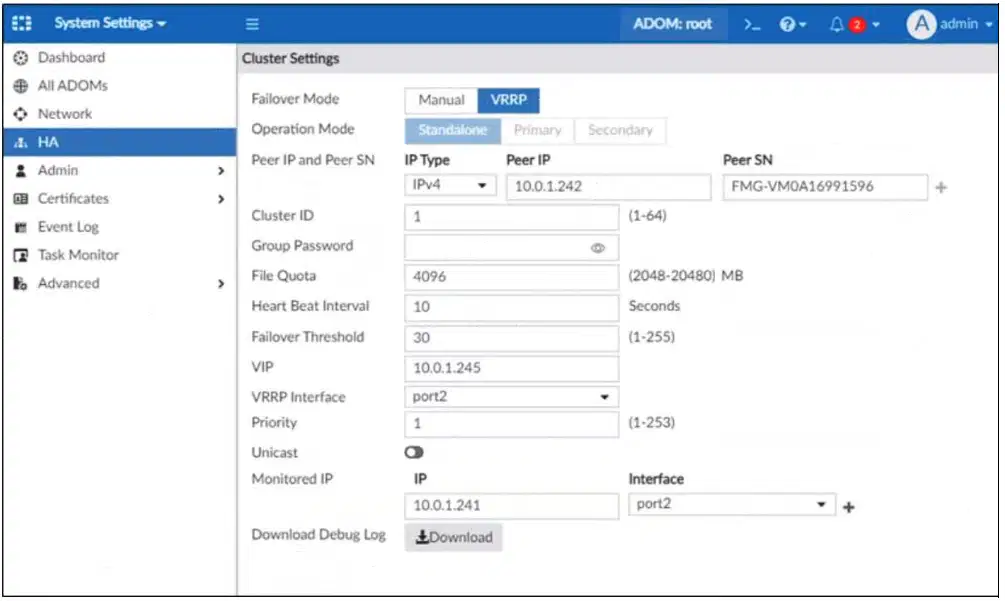
Task: Open the IP Type IPv4 dropdown
Action: (x=450, y=185)
